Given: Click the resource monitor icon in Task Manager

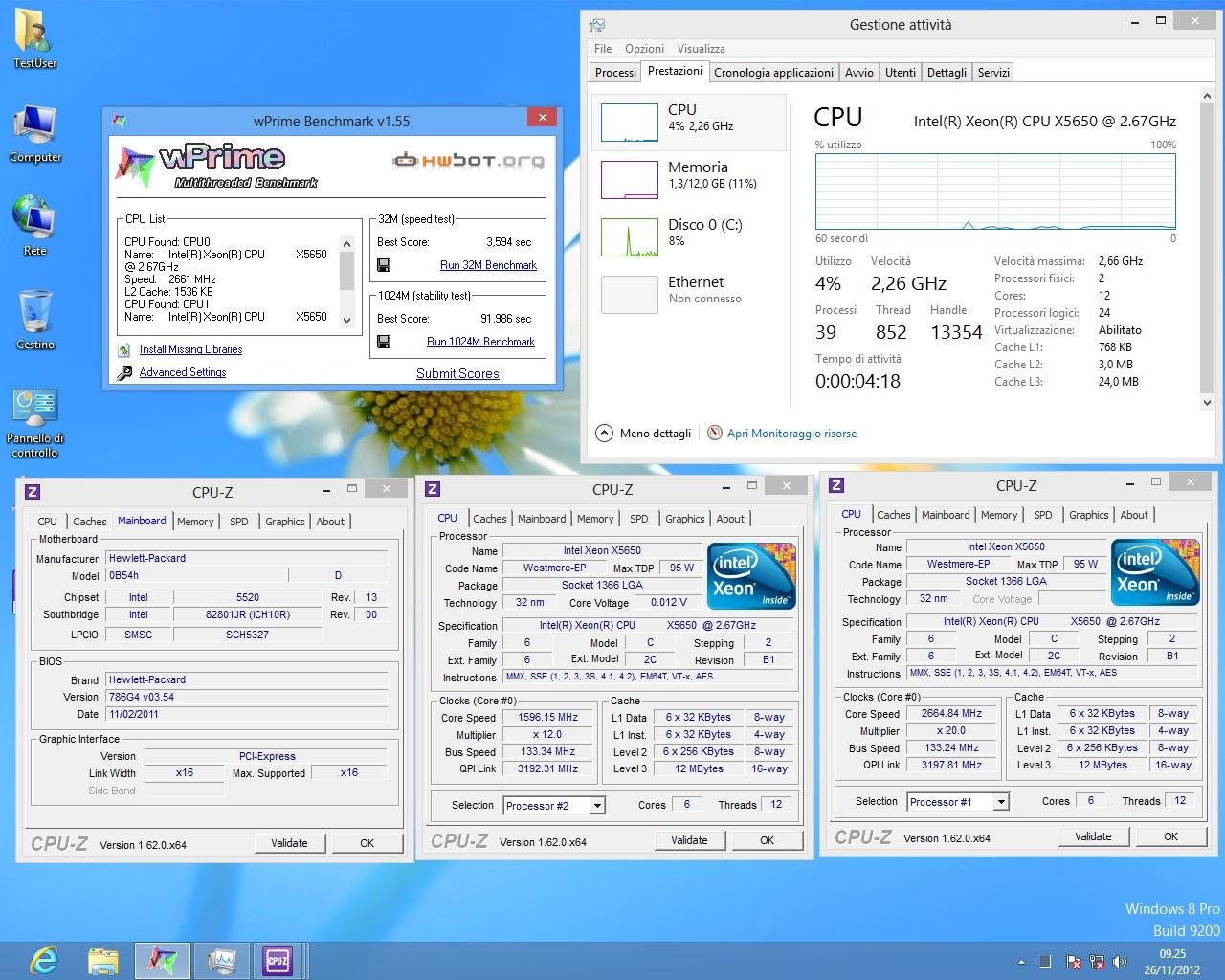Looking at the screenshot, I should 714,433.
